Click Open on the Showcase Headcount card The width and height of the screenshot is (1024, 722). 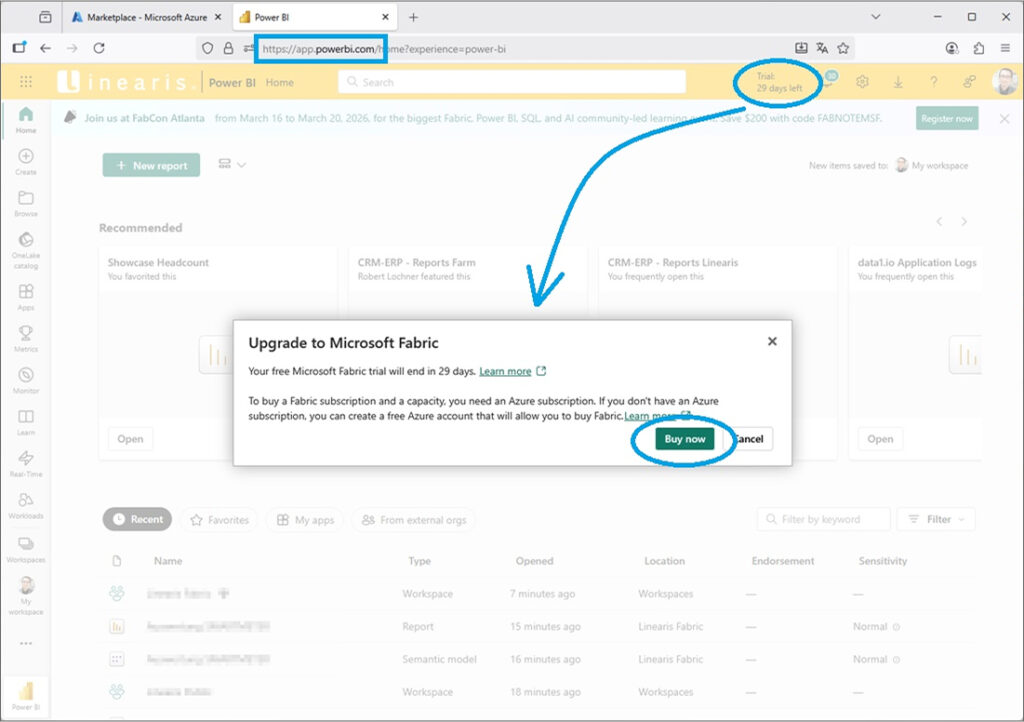click(131, 439)
